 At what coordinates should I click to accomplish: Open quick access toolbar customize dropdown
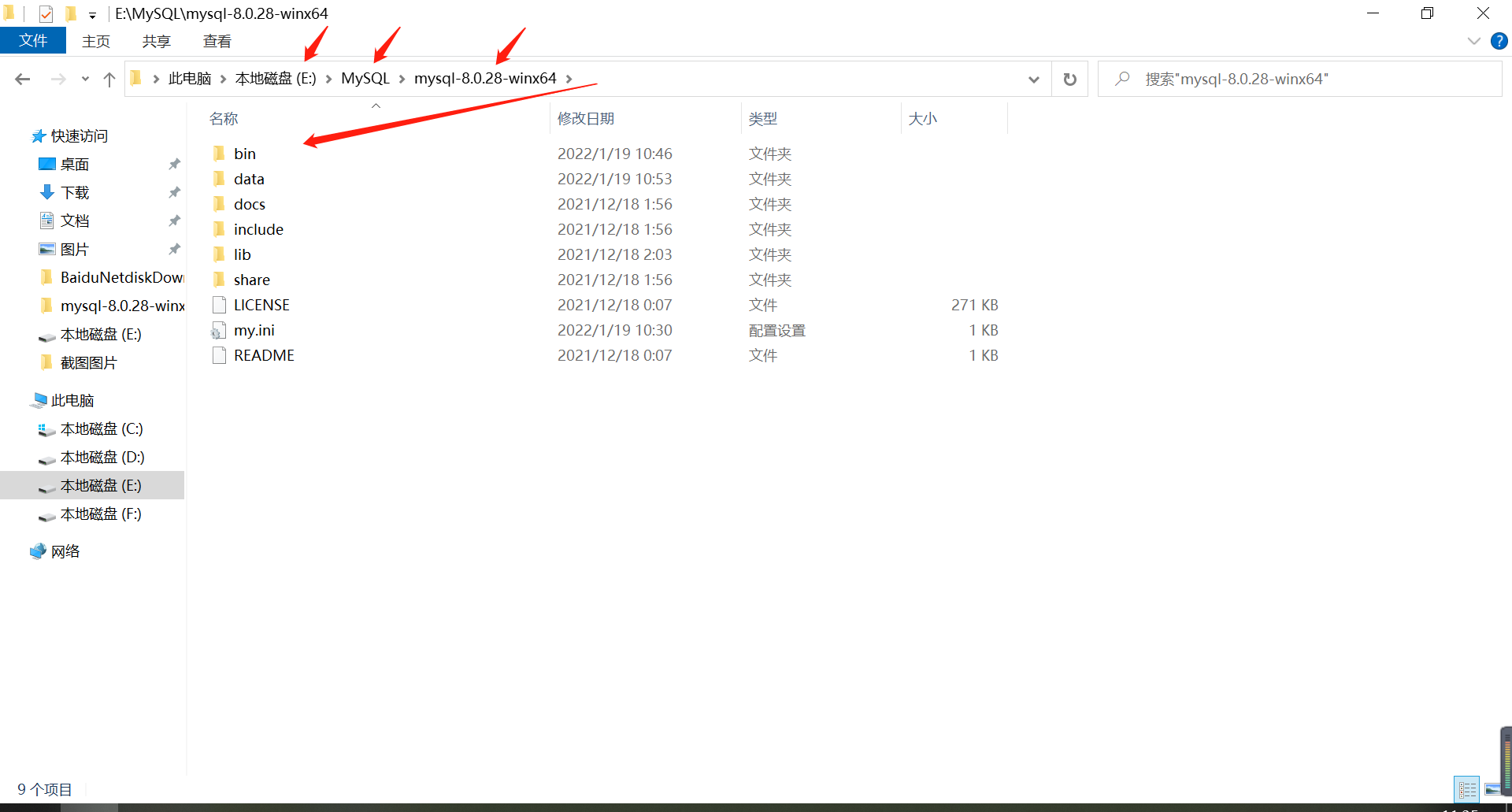(92, 15)
